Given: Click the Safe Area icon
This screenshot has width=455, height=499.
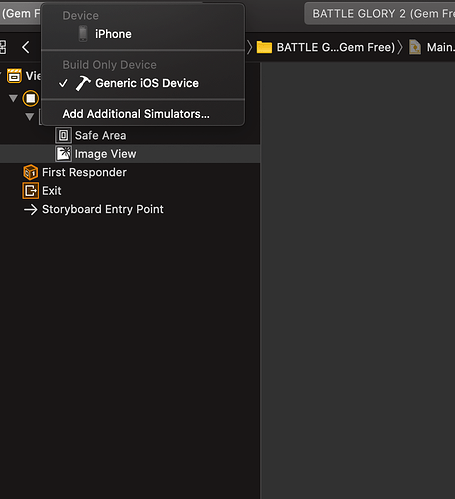Looking at the screenshot, I should coord(63,135).
